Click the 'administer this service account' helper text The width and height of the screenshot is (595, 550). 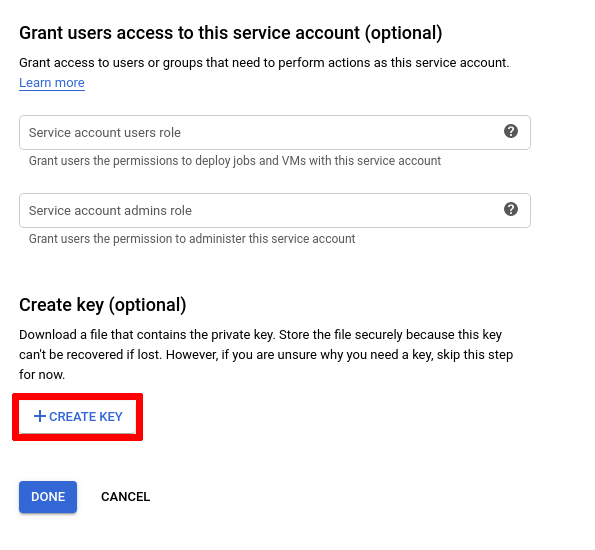click(x=192, y=239)
